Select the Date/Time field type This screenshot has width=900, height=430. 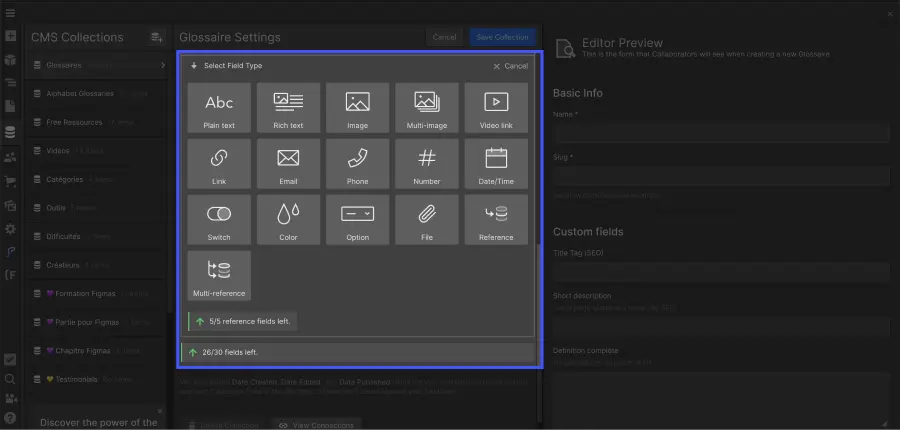[x=496, y=164]
